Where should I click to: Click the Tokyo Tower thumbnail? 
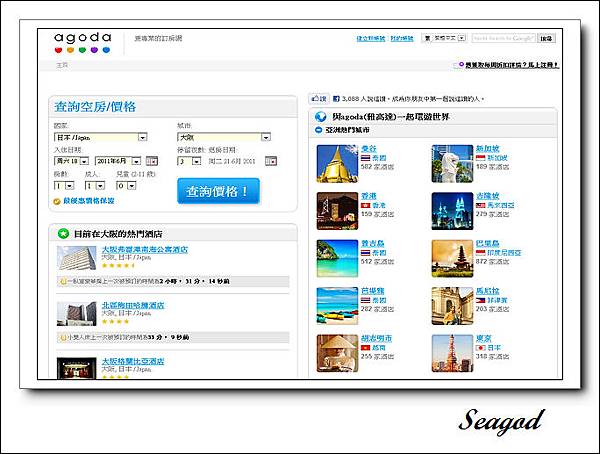click(452, 353)
